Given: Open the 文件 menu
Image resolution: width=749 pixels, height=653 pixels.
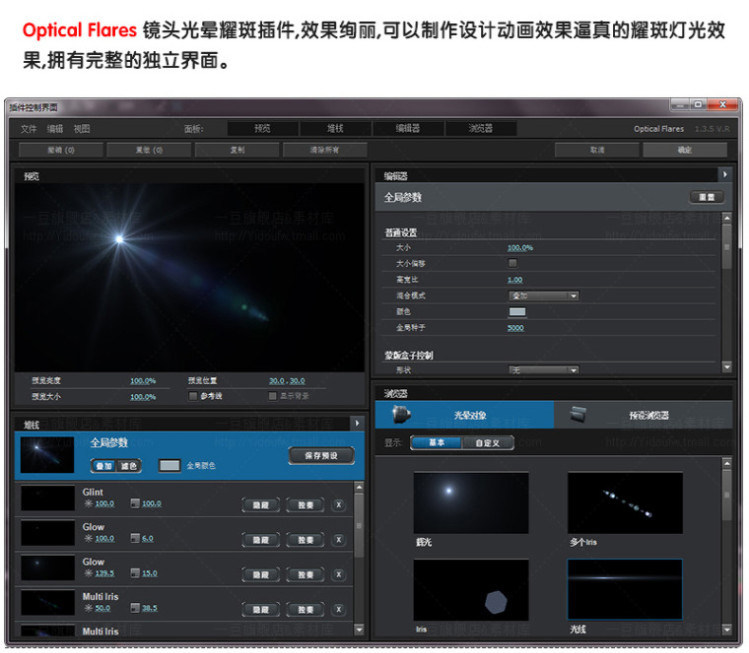Looking at the screenshot, I should coord(28,129).
